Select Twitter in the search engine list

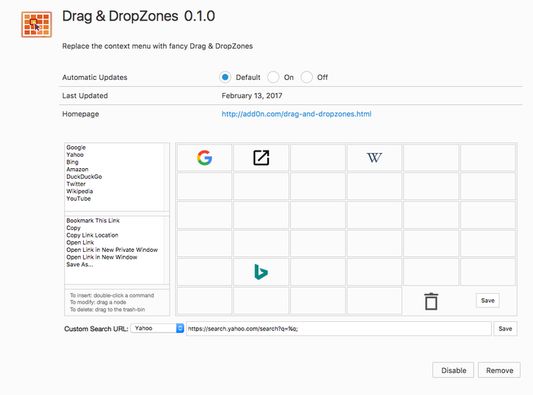click(x=76, y=184)
